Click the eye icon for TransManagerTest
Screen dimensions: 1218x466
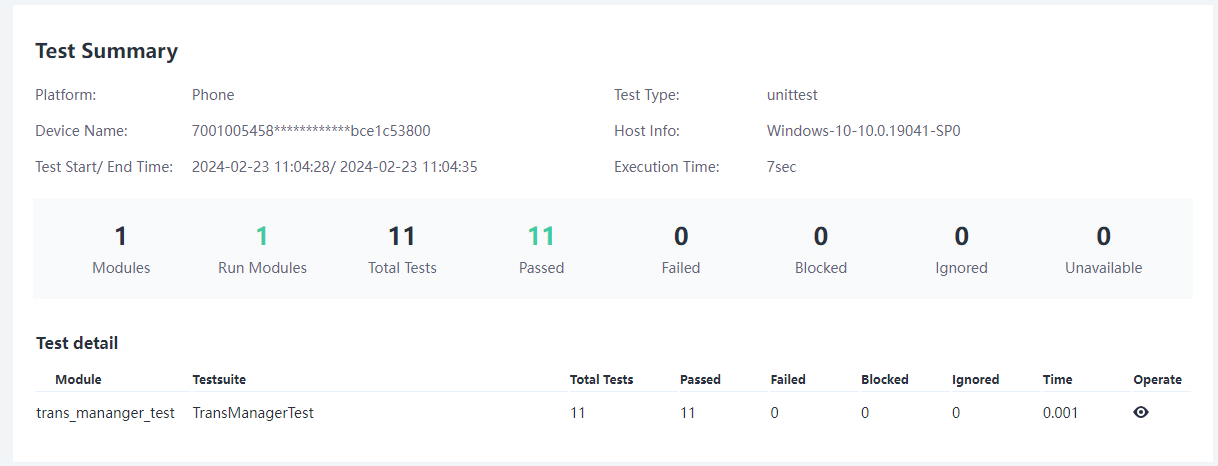(1141, 412)
